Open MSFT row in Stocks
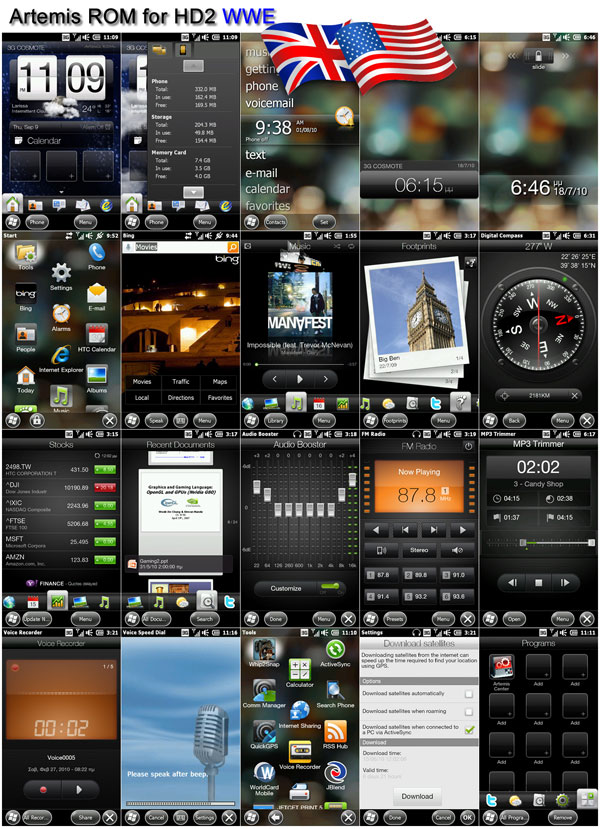This screenshot has width=600, height=829. coord(60,542)
